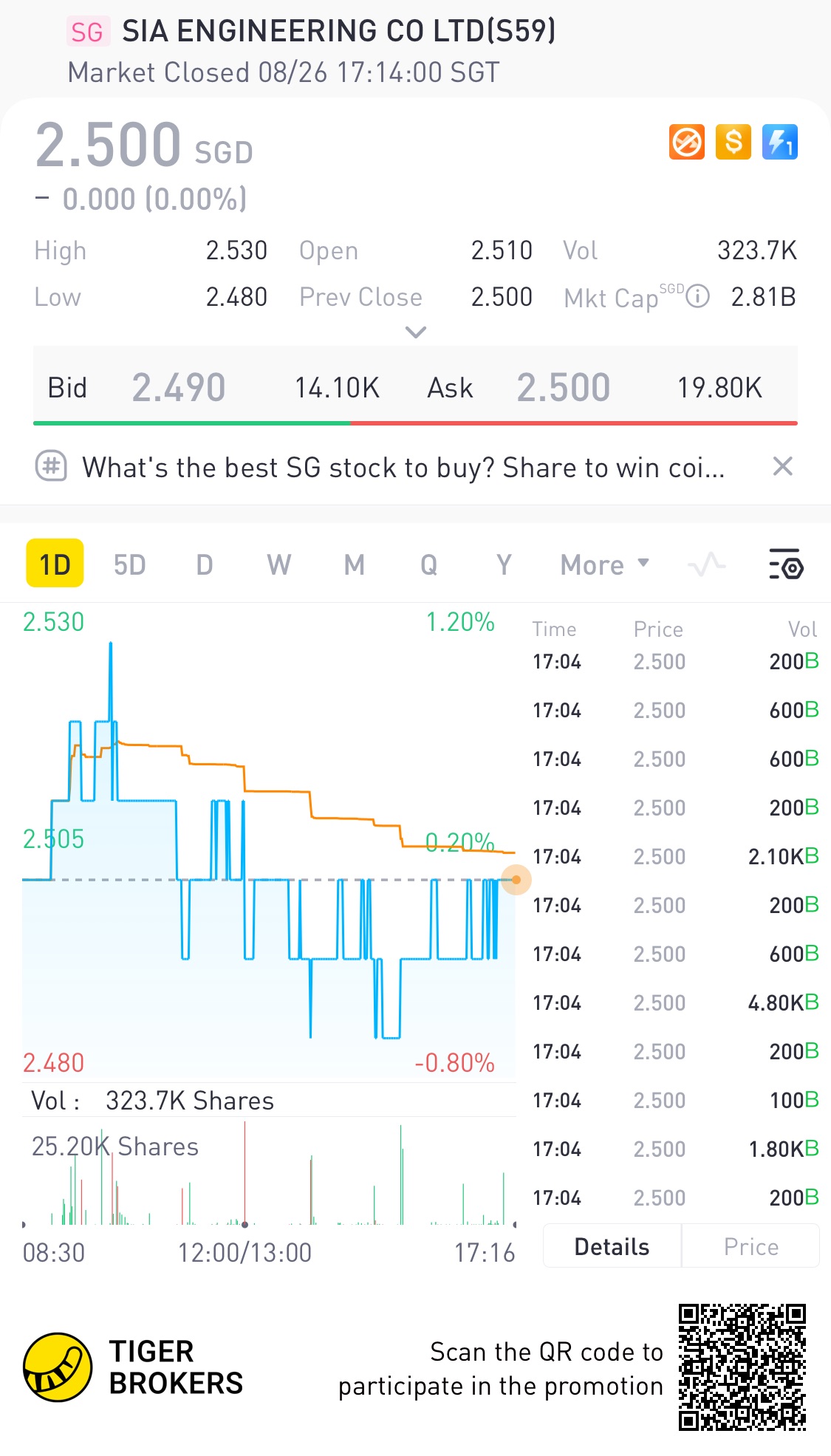The height and width of the screenshot is (1456, 831).
Task: Tap the orange no-shorting badge icon
Action: coord(687,142)
